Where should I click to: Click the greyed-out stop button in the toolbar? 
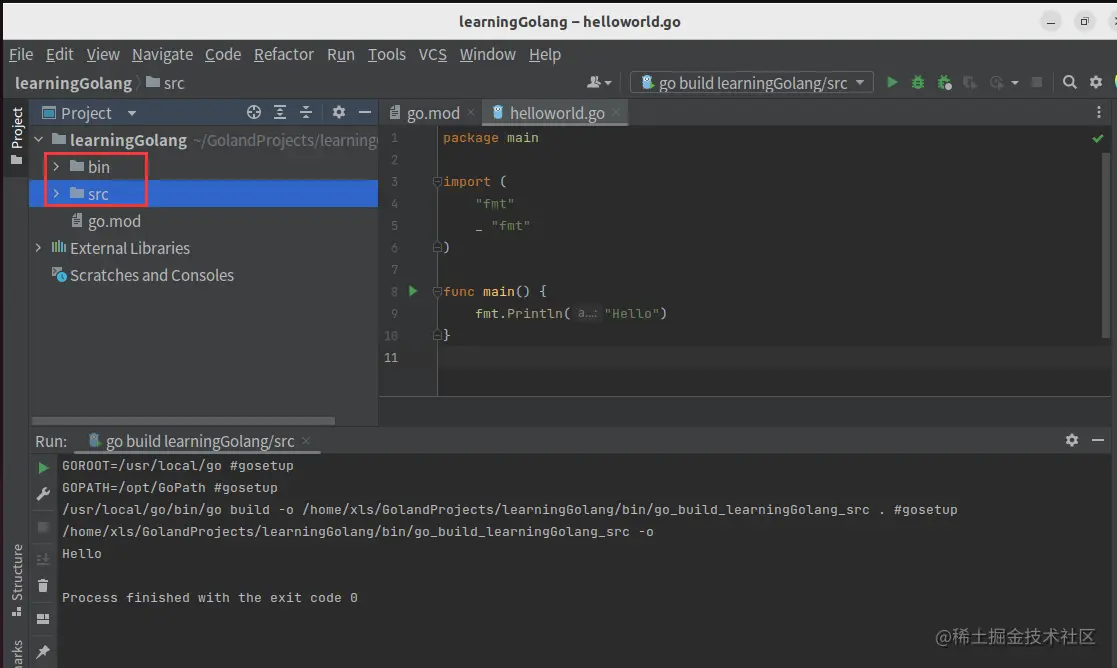[1037, 83]
